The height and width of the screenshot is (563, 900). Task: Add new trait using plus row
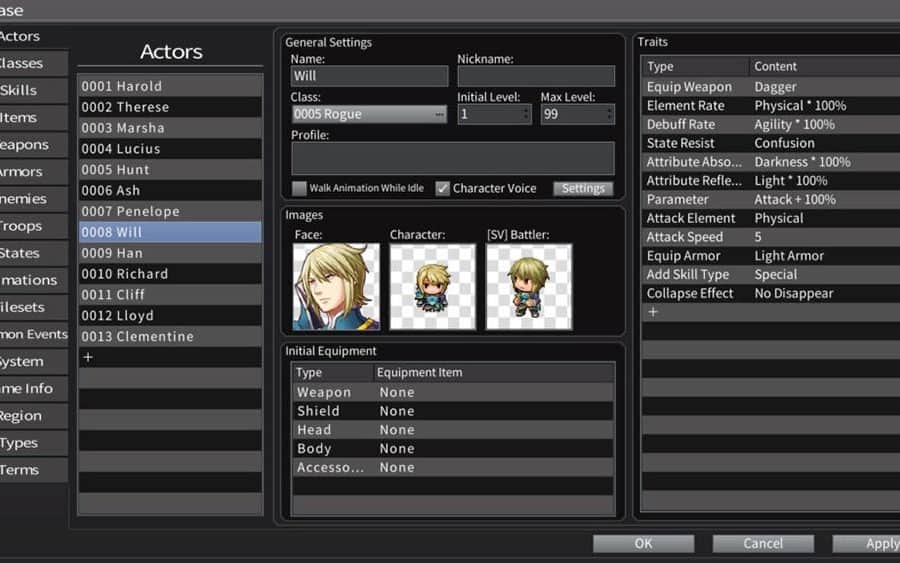653,312
